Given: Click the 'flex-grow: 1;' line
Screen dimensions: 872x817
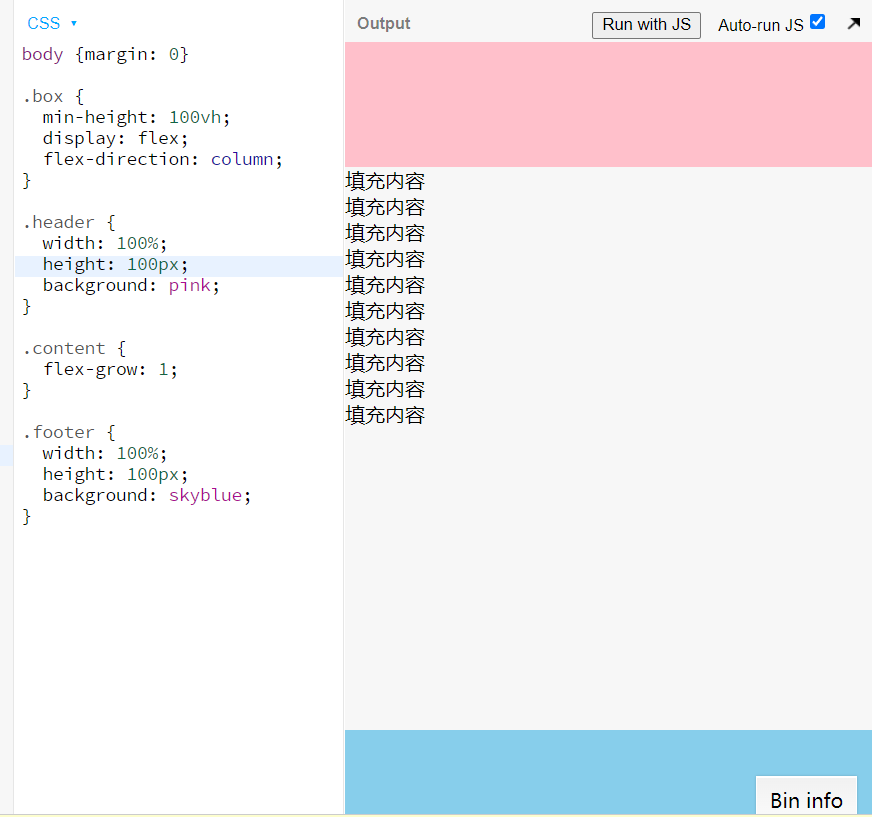Looking at the screenshot, I should 111,369.
